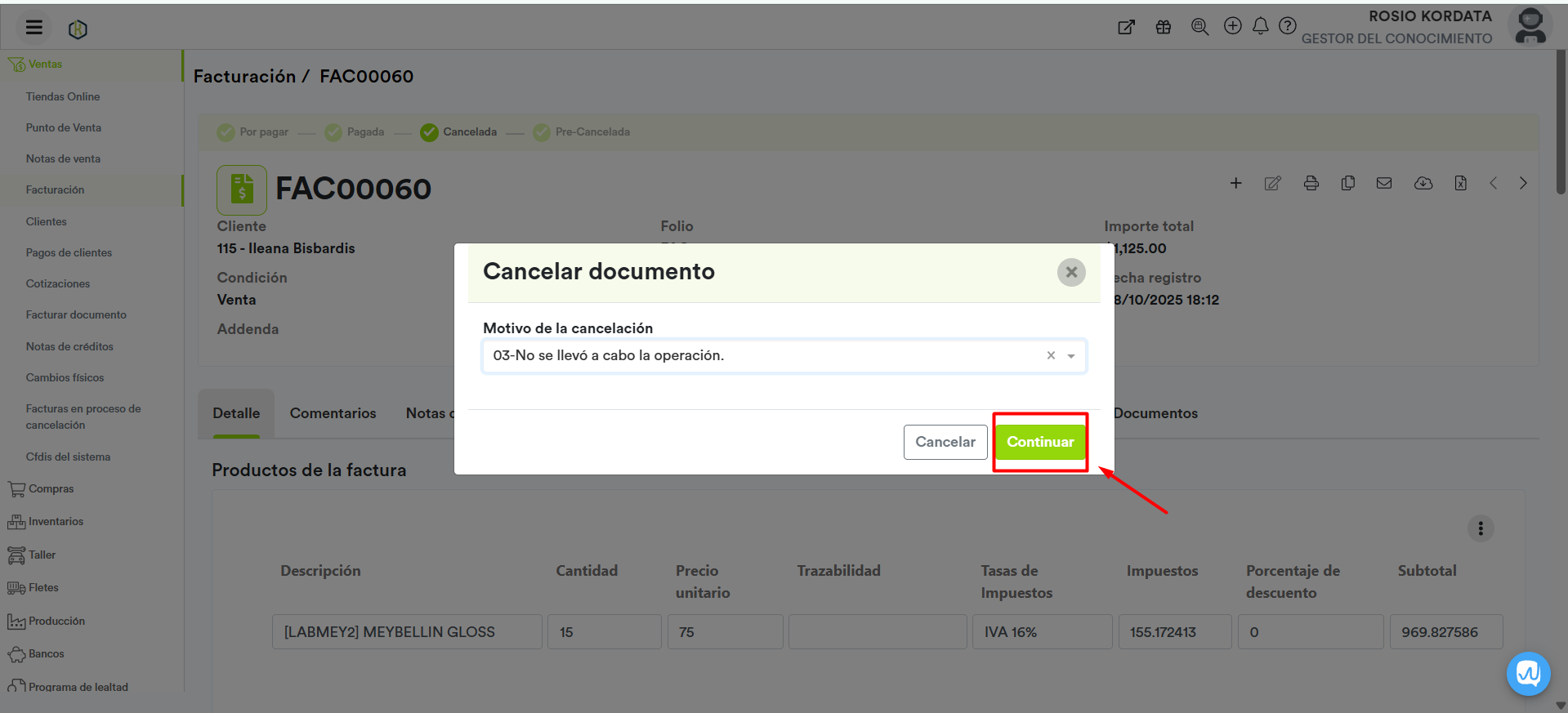
Task: Open the notifications bell icon
Action: point(1260,27)
